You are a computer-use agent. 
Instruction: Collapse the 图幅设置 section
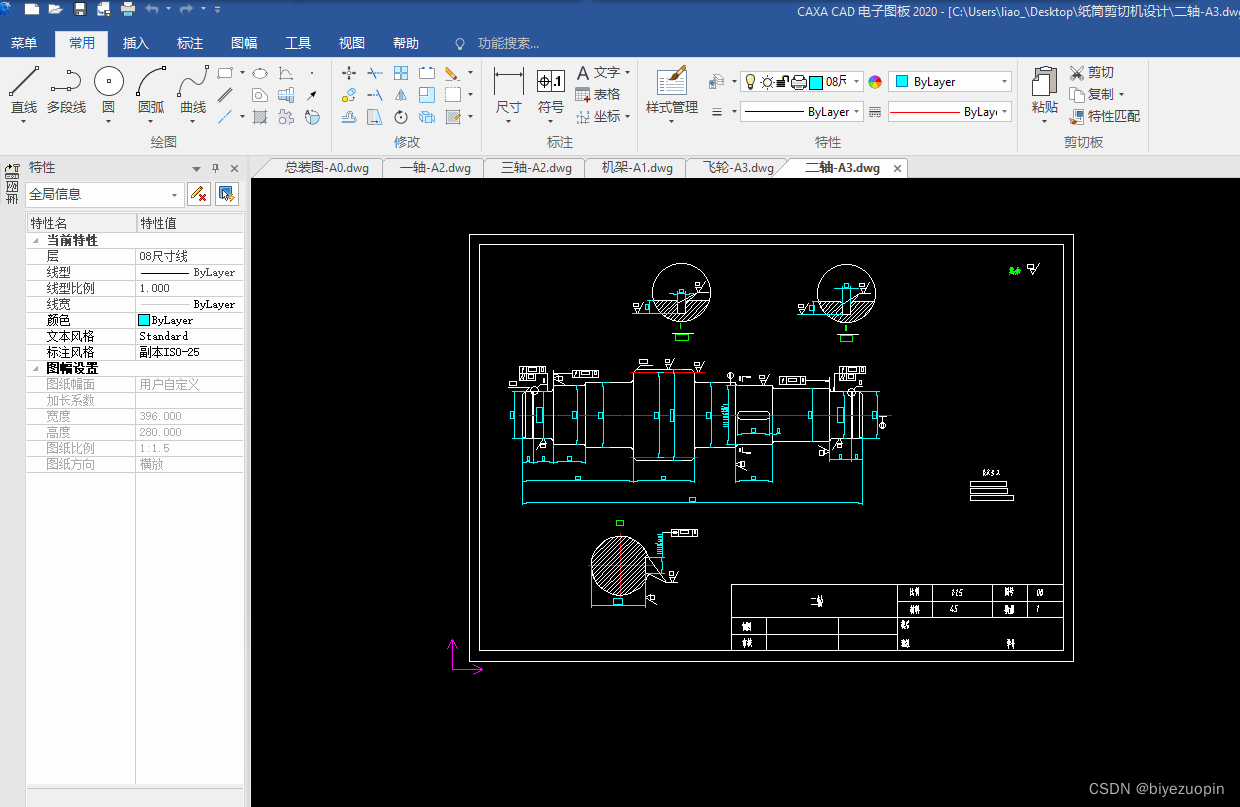[x=36, y=369]
